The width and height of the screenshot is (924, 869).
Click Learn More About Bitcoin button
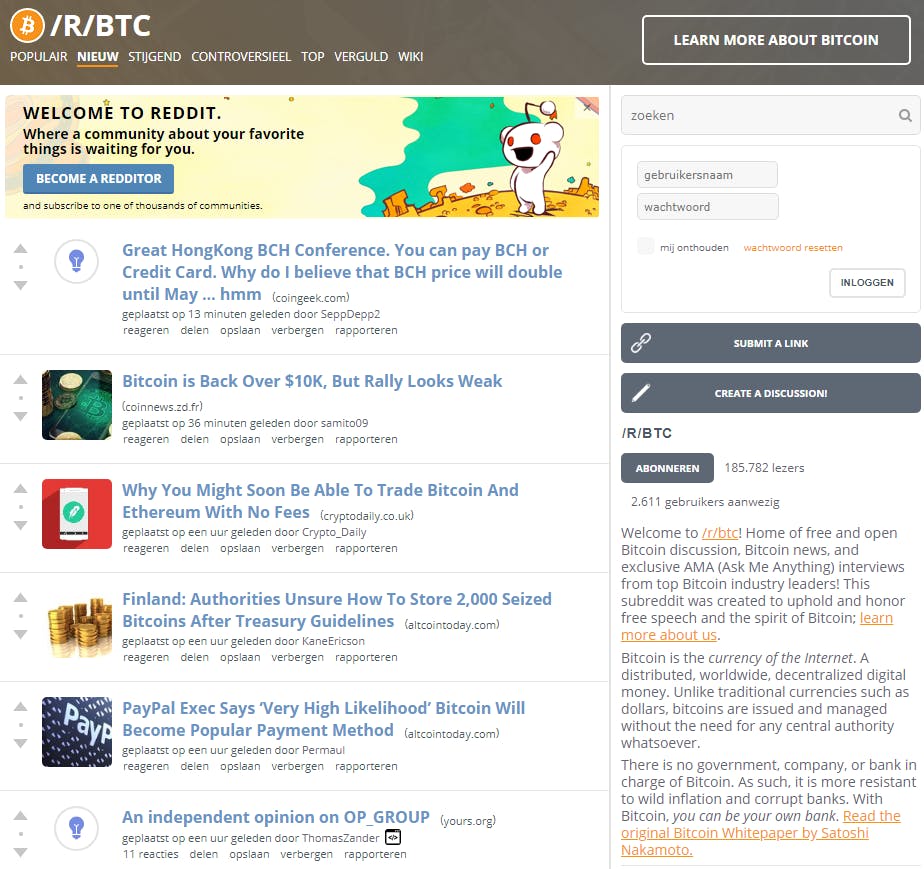[776, 40]
